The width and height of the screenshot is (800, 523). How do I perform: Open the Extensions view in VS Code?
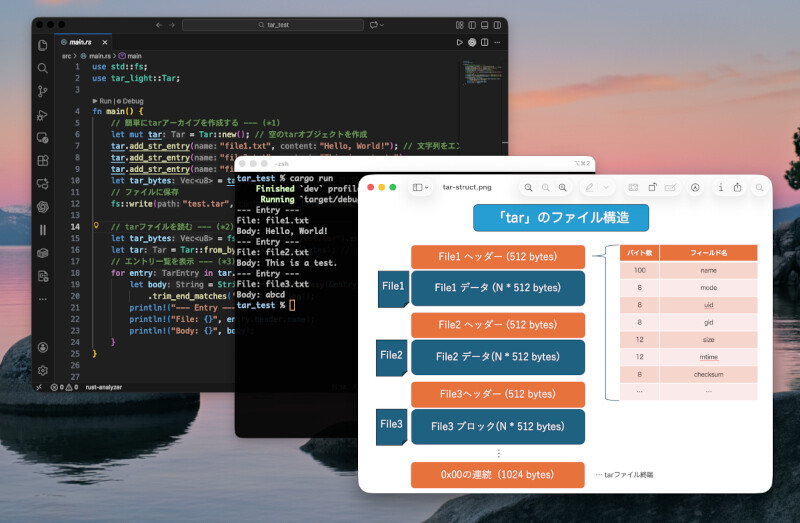(x=43, y=161)
